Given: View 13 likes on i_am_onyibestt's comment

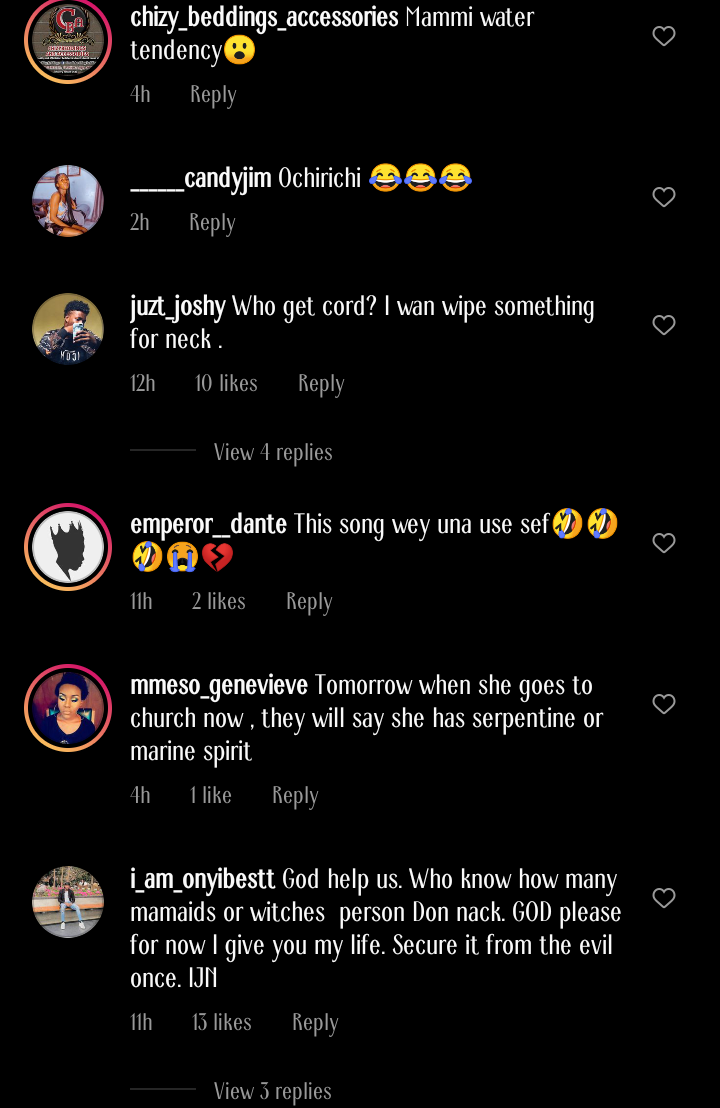Looking at the screenshot, I should [x=222, y=1023].
